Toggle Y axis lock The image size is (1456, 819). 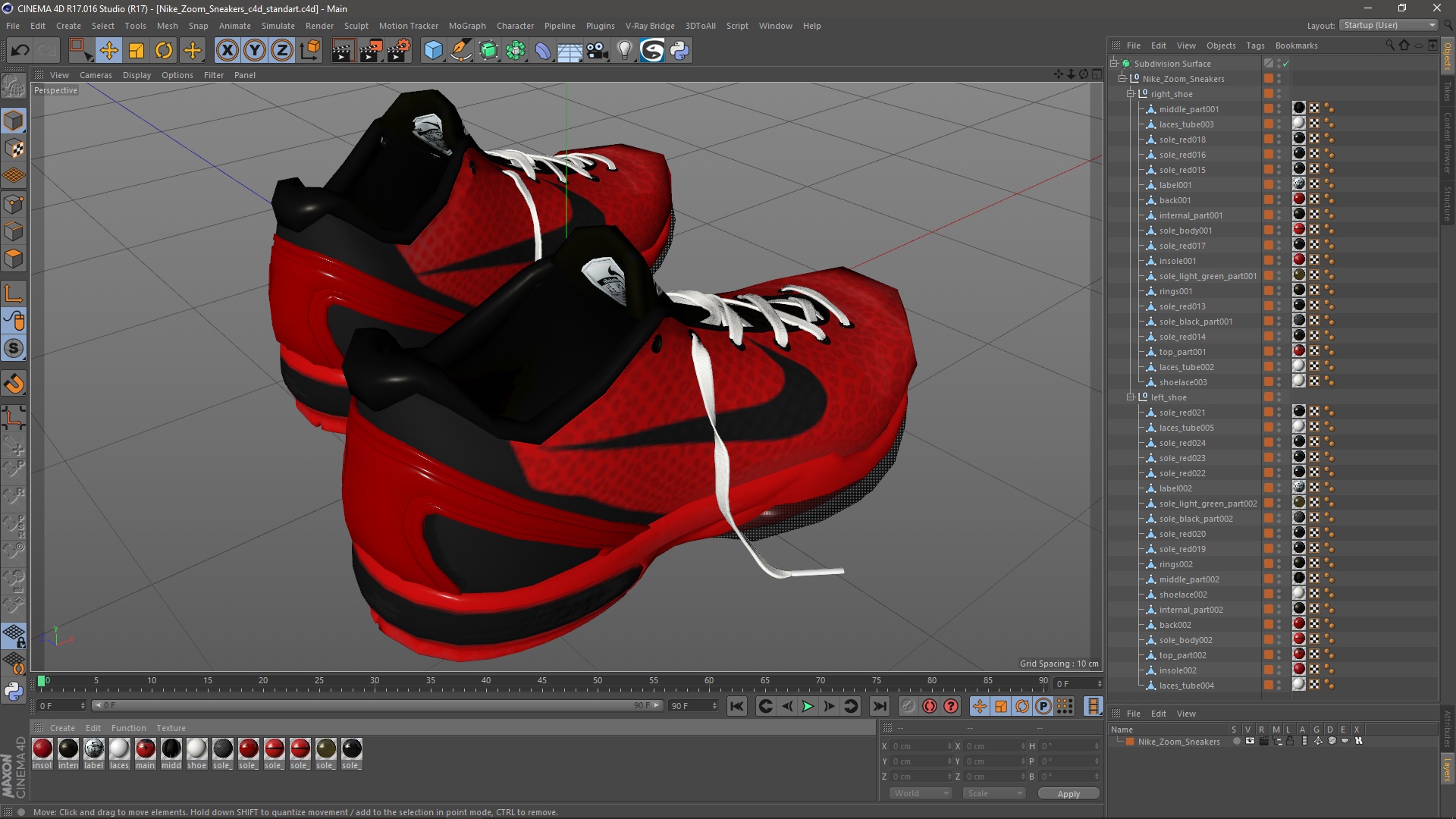255,51
